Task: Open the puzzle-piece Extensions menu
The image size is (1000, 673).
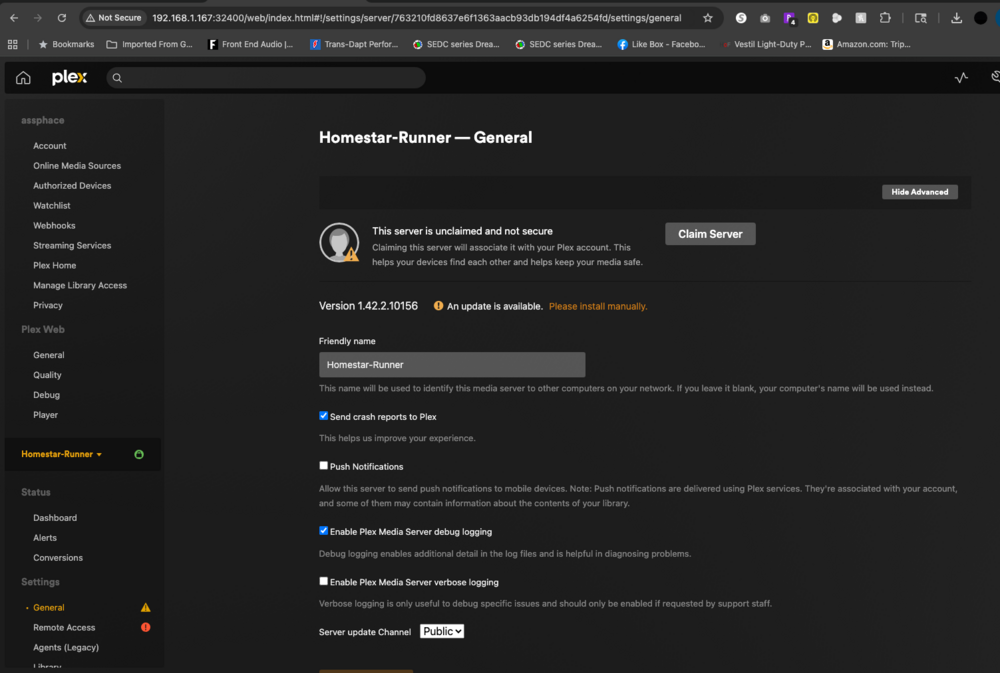Action: tap(885, 18)
